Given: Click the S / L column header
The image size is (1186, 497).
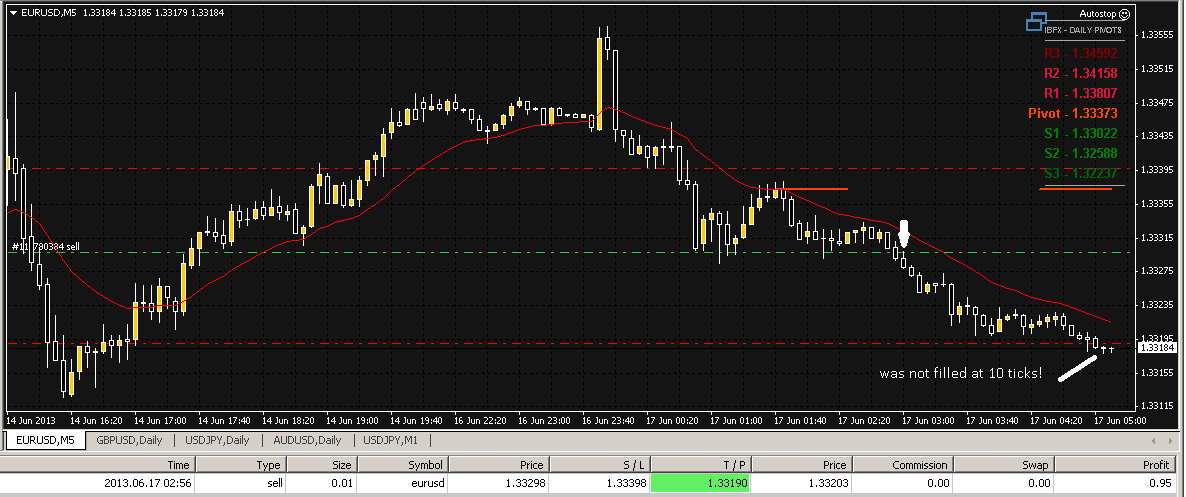Looking at the screenshot, I should (599, 465).
